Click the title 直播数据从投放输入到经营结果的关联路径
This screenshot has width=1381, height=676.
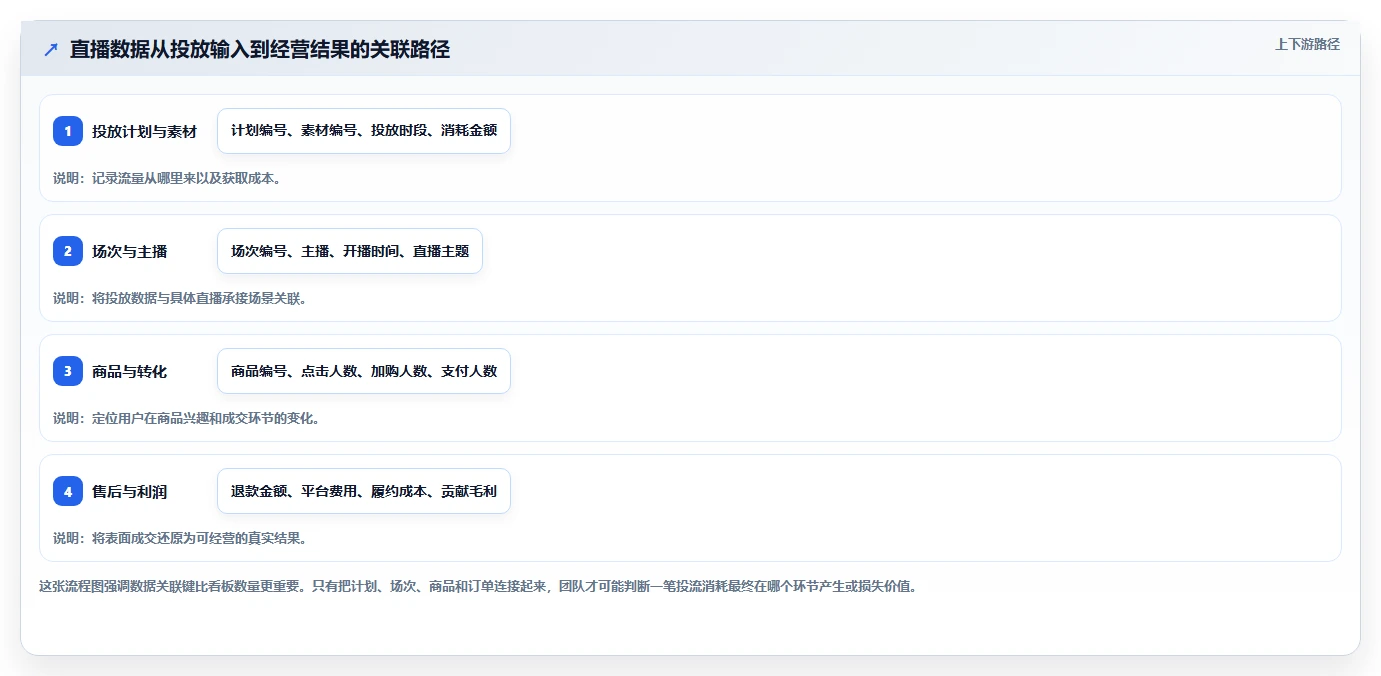pyautogui.click(x=260, y=50)
